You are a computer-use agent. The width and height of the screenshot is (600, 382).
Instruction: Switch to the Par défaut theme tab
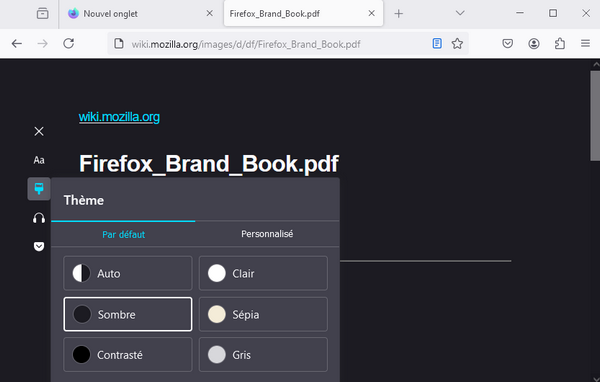123,234
